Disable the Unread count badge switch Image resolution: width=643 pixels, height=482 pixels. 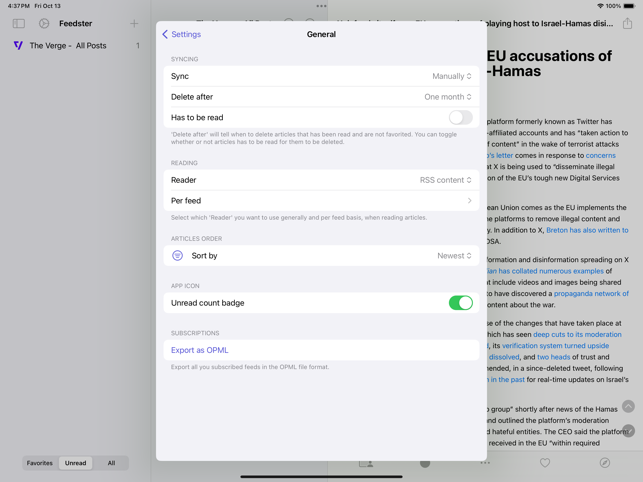point(461,303)
